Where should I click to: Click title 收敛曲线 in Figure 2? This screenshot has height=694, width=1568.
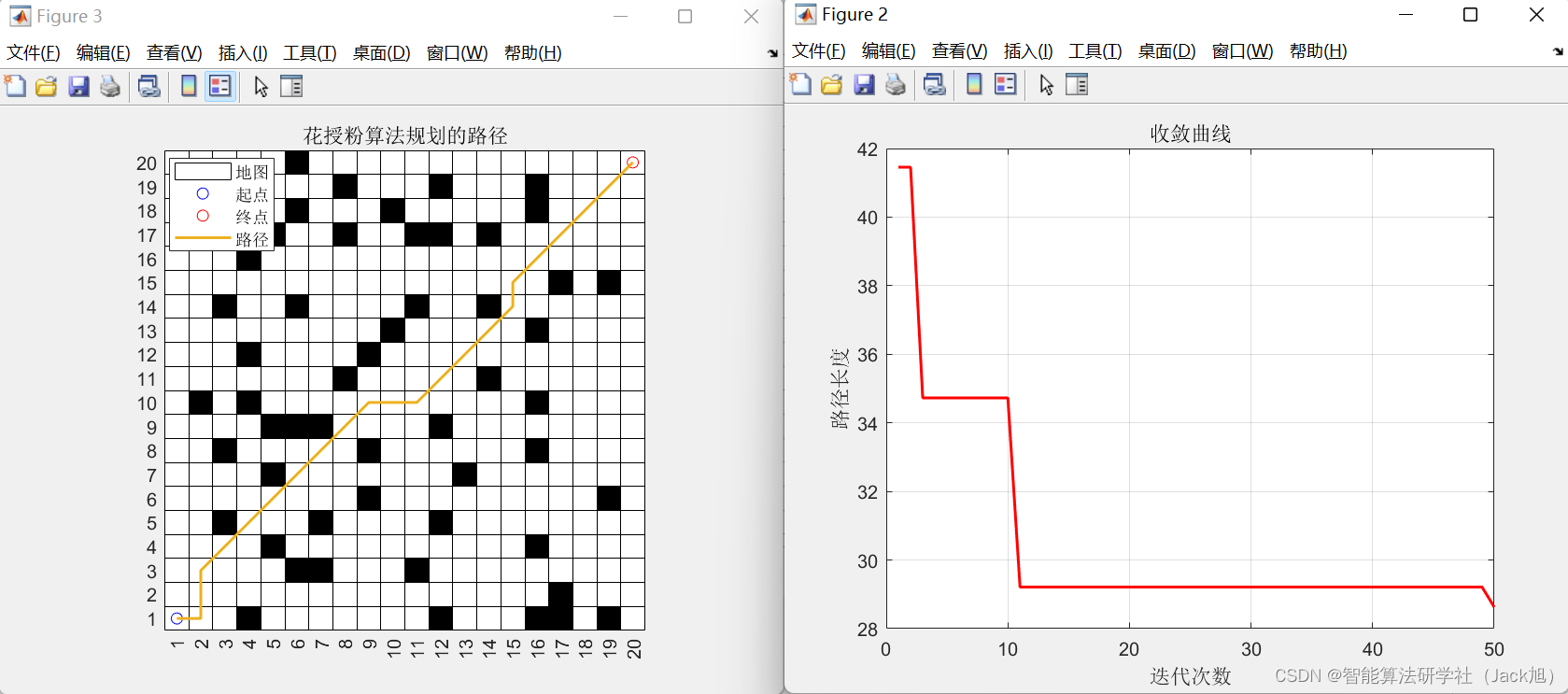1191,134
